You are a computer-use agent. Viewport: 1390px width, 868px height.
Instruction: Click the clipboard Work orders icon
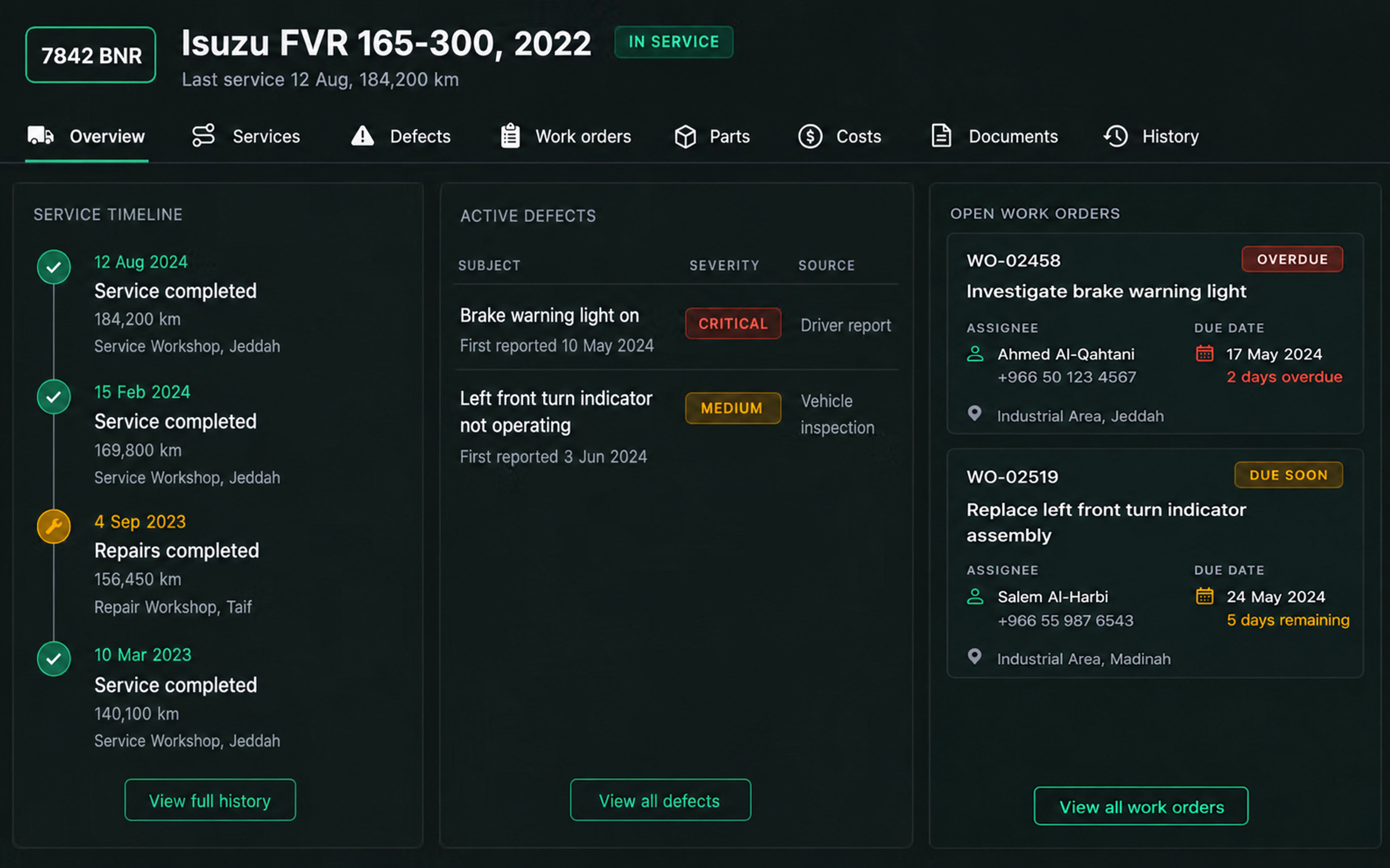[510, 136]
